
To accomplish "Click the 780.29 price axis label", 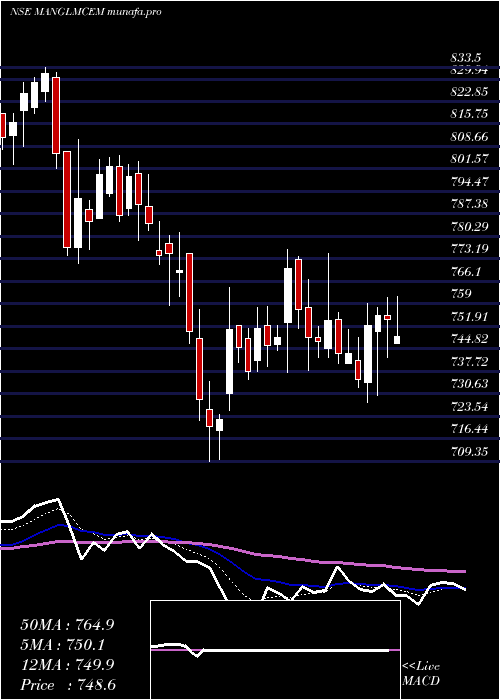I will point(469,227).
